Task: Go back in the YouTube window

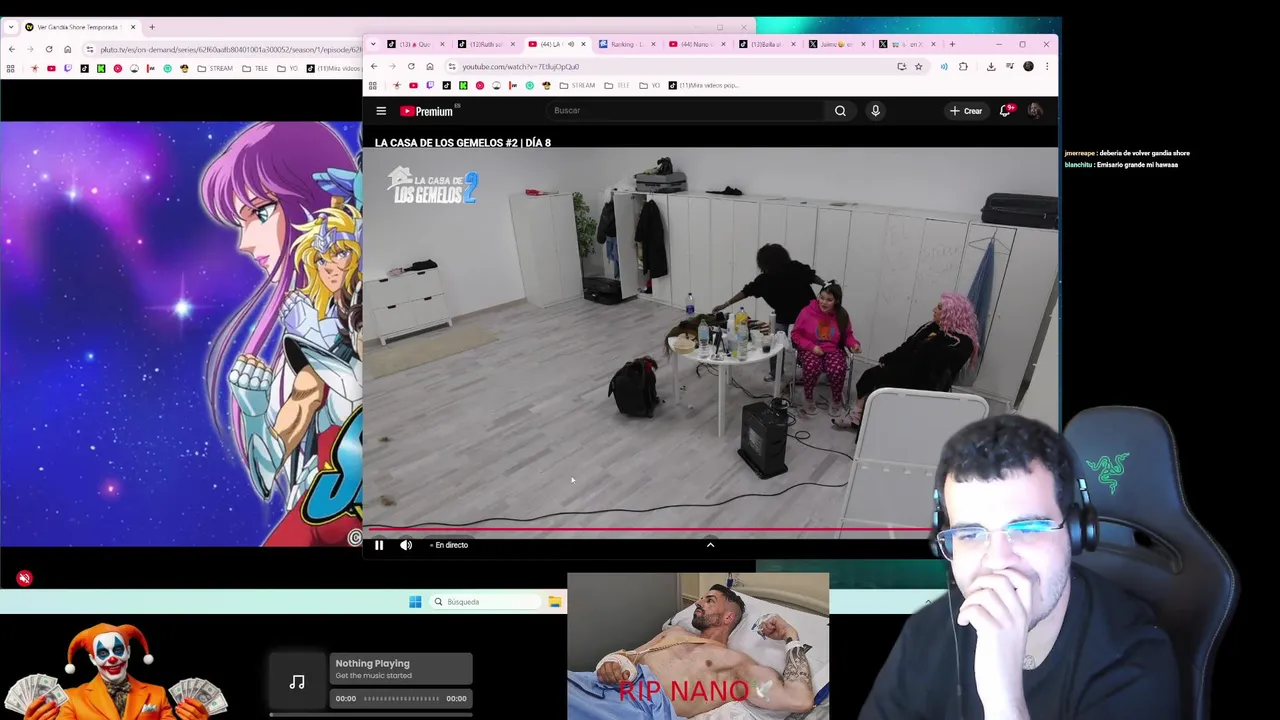Action: click(374, 66)
